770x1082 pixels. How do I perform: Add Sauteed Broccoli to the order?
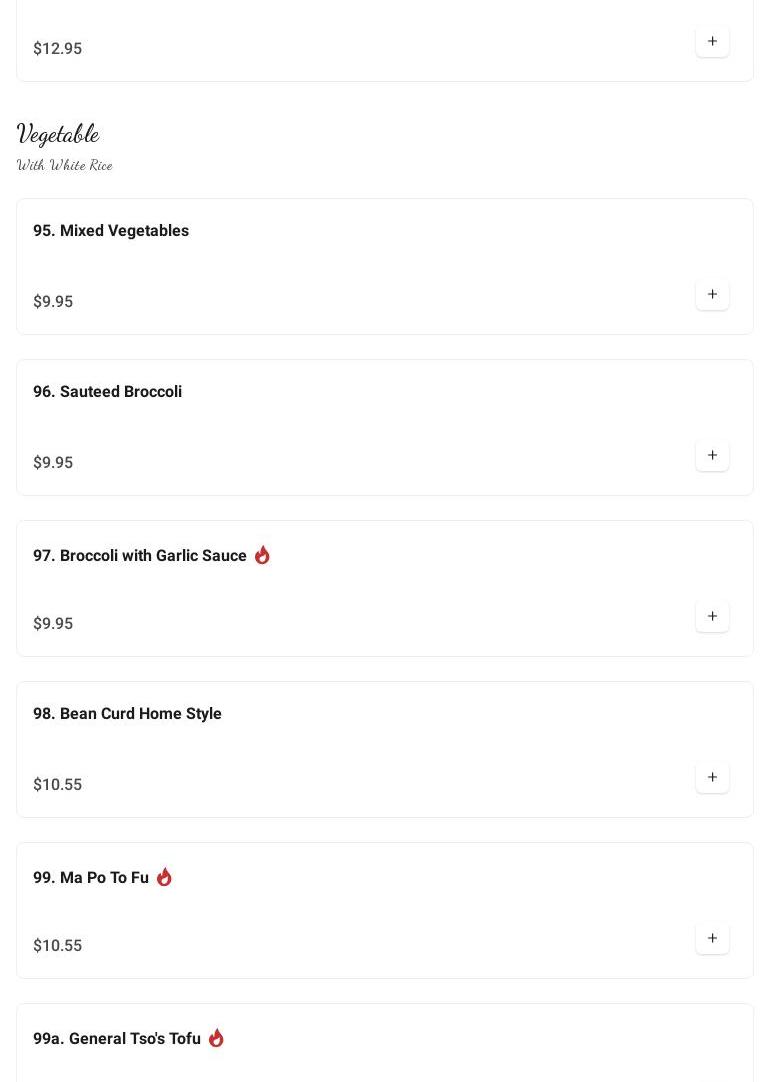[x=712, y=456]
